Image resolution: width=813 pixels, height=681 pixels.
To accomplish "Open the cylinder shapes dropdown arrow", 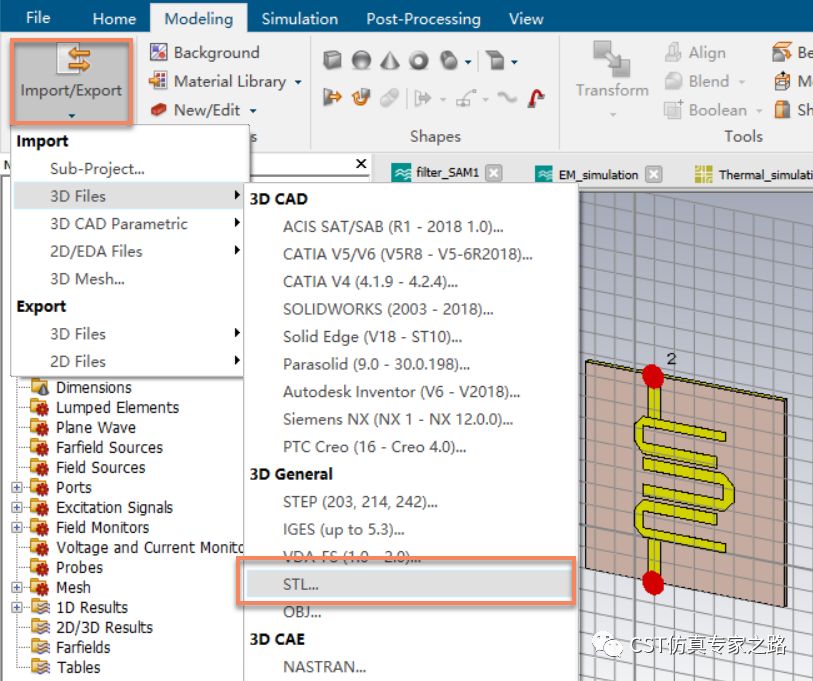I will tap(468, 62).
